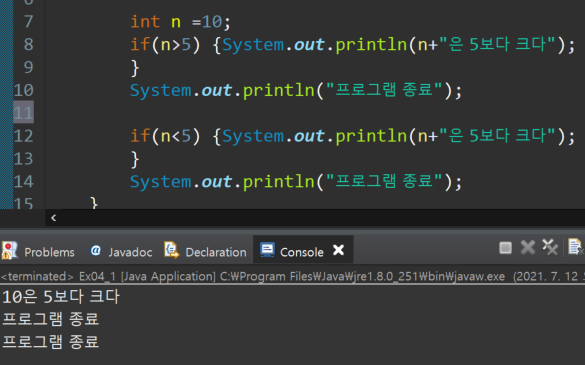Click the 'if(n>5)' condition on line 8
Image resolution: width=585 pixels, height=365 pixels.
pyautogui.click(x=166, y=45)
